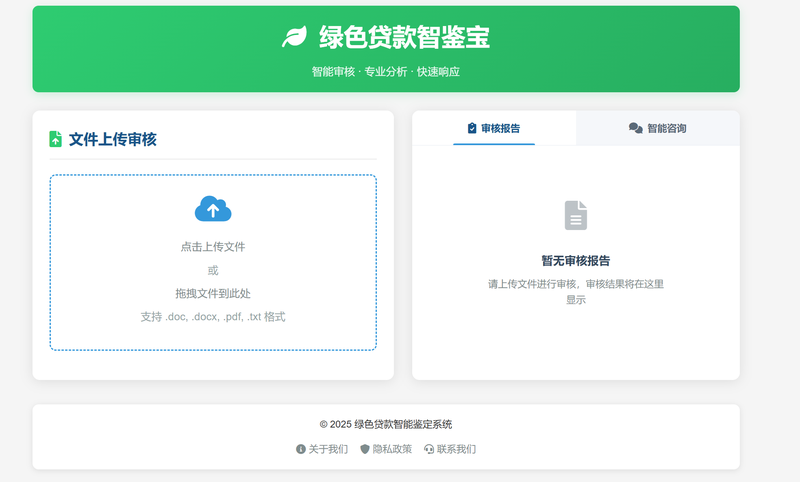Click the chat bubbles icon on 智能咨询 tab
The width and height of the screenshot is (800, 482).
635,128
